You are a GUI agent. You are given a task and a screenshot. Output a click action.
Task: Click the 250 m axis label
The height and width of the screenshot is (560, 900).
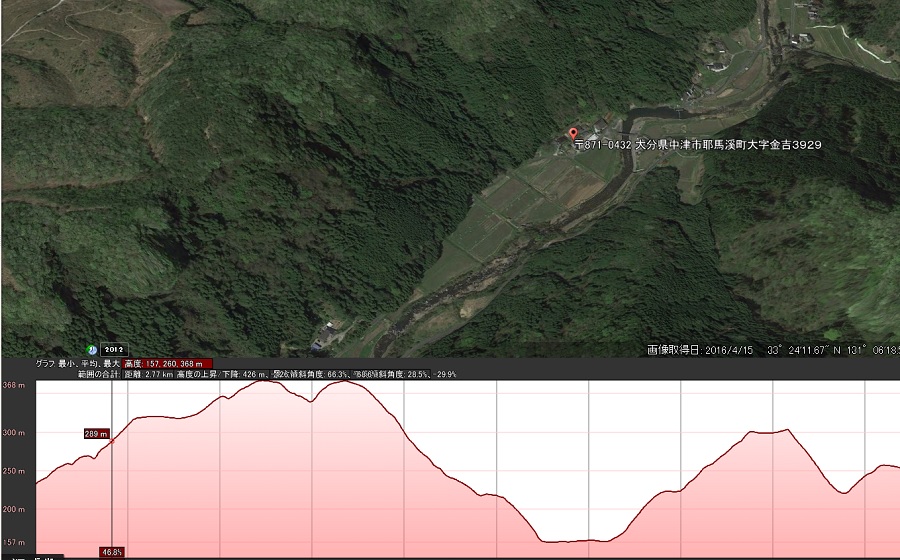14,471
